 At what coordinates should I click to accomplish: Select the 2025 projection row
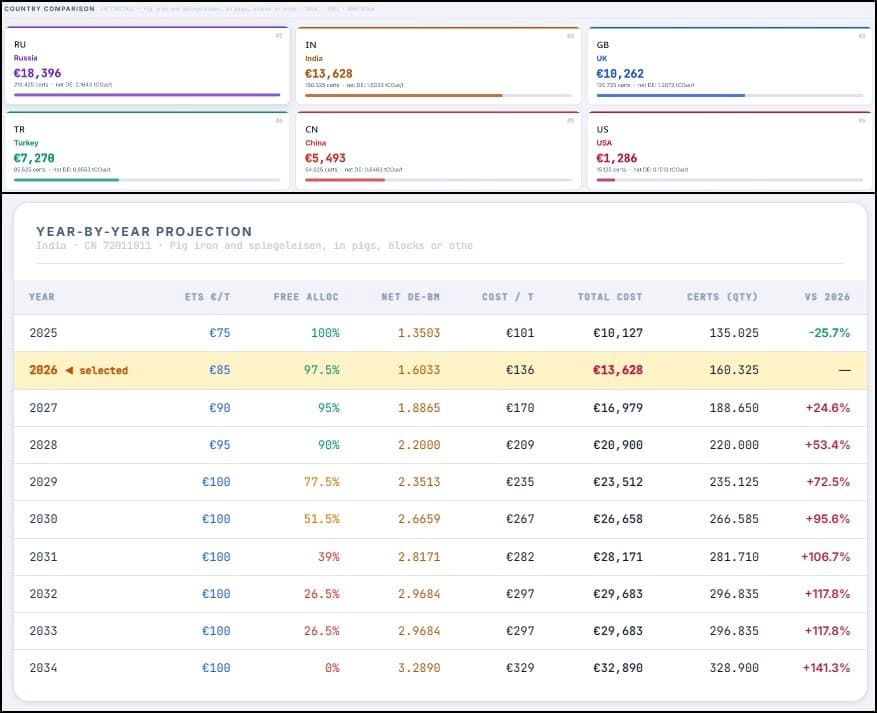[x=440, y=333]
